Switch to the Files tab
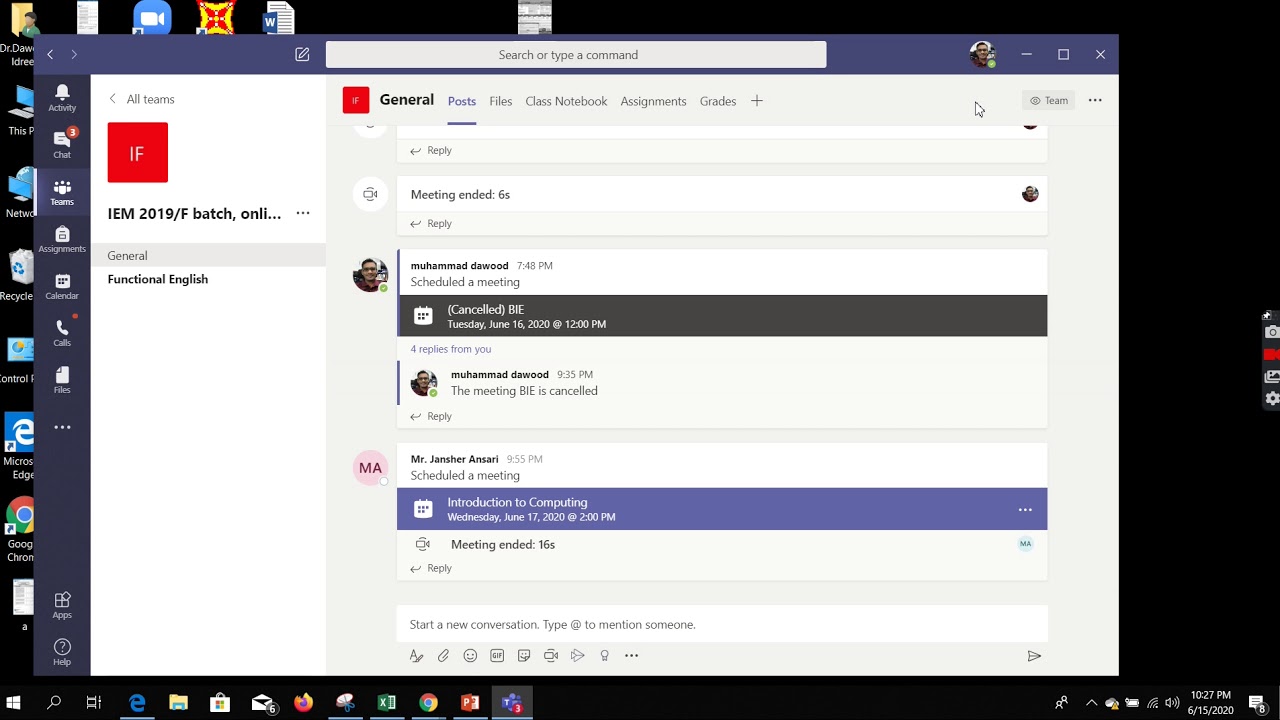1280x720 pixels. [x=501, y=101]
